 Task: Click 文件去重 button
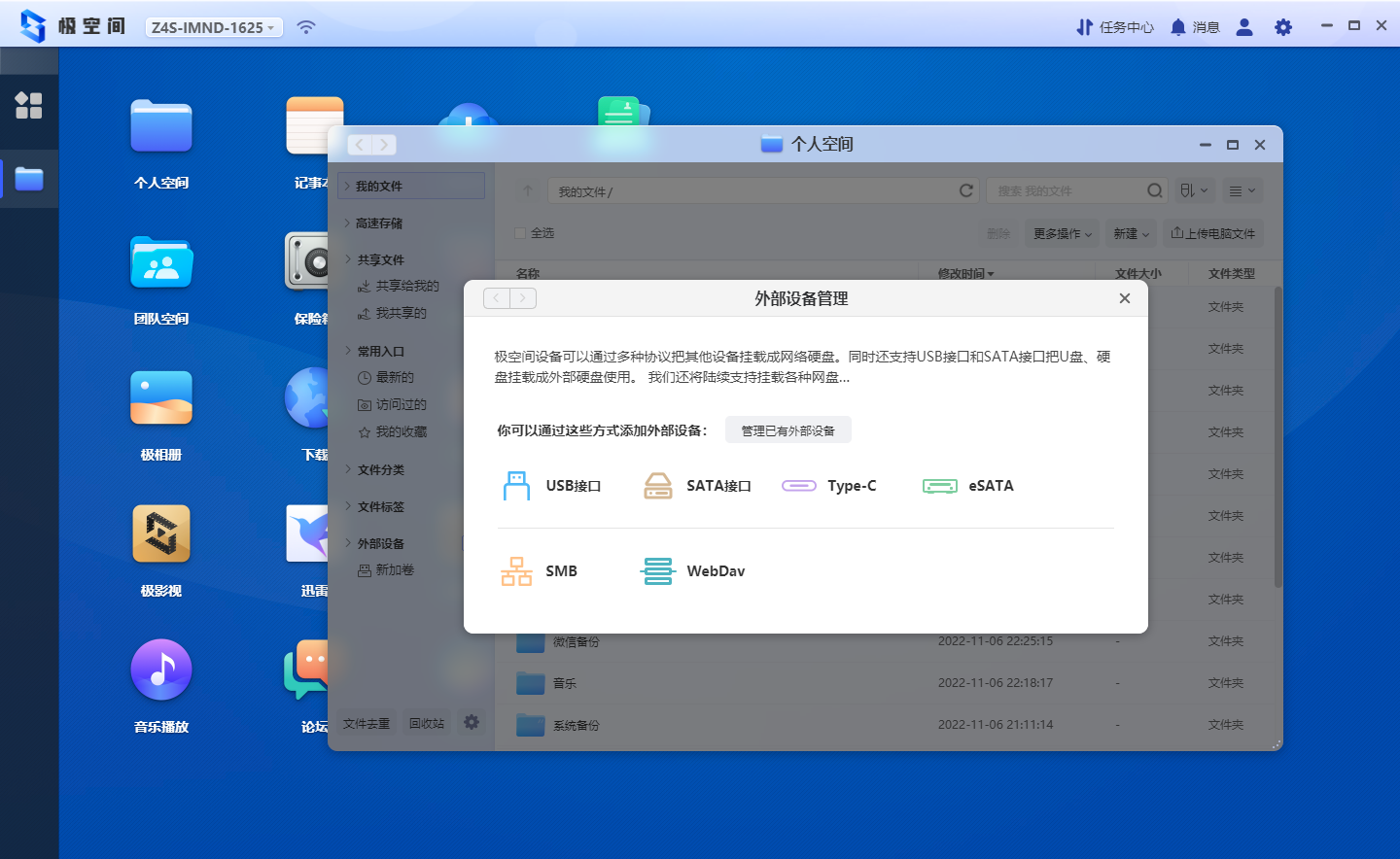[367, 723]
